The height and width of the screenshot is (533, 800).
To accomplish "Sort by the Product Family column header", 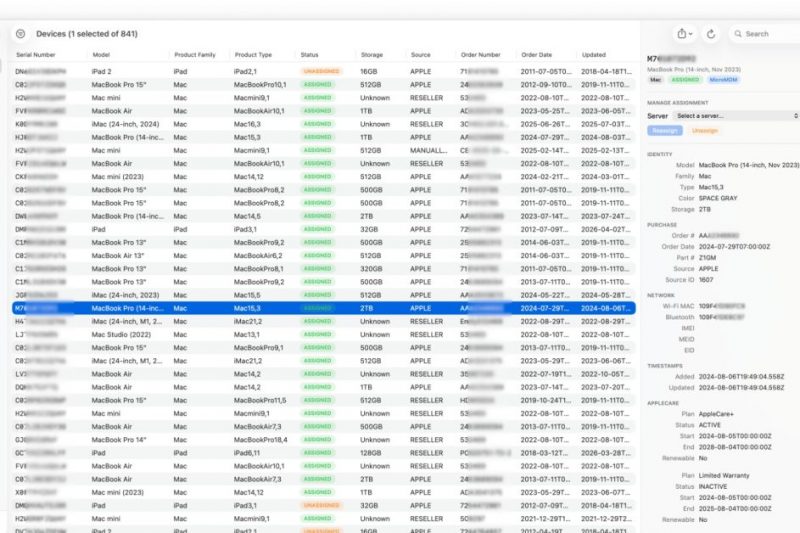I will [x=195, y=55].
